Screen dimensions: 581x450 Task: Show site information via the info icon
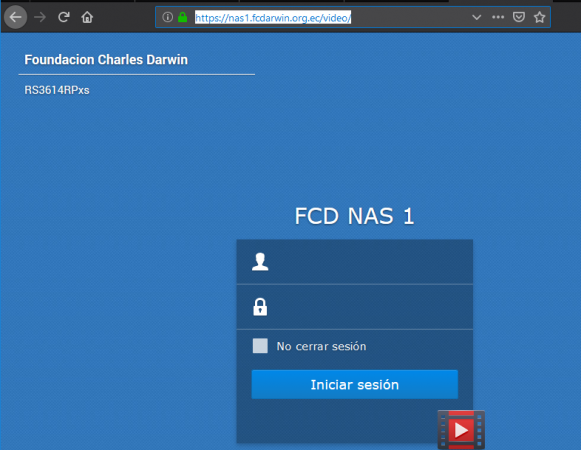click(167, 17)
